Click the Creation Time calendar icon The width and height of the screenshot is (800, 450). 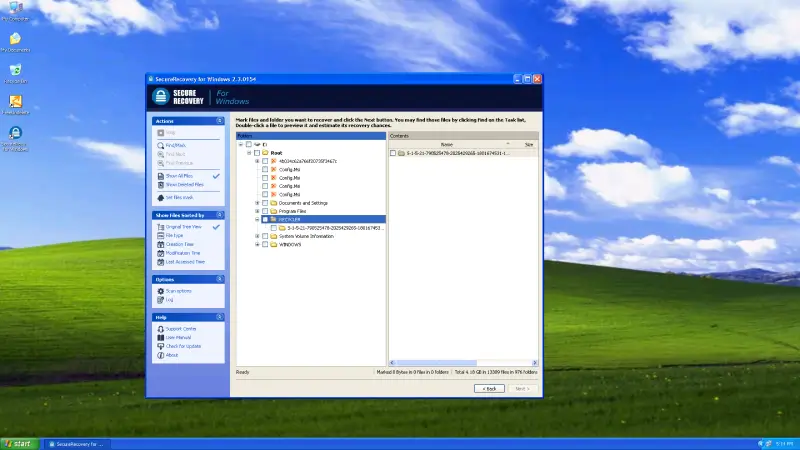(161, 244)
